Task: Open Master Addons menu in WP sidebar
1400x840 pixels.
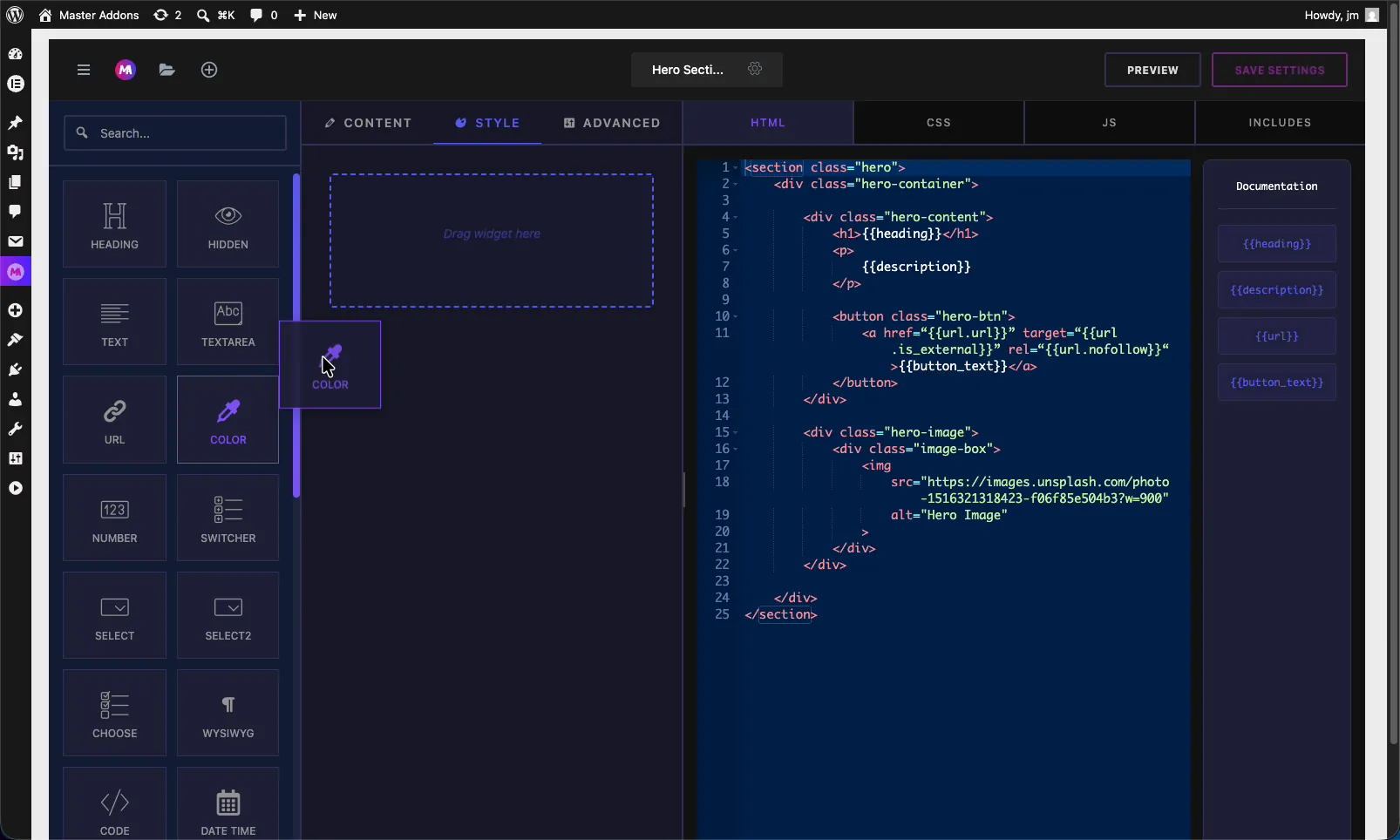Action: click(x=15, y=272)
